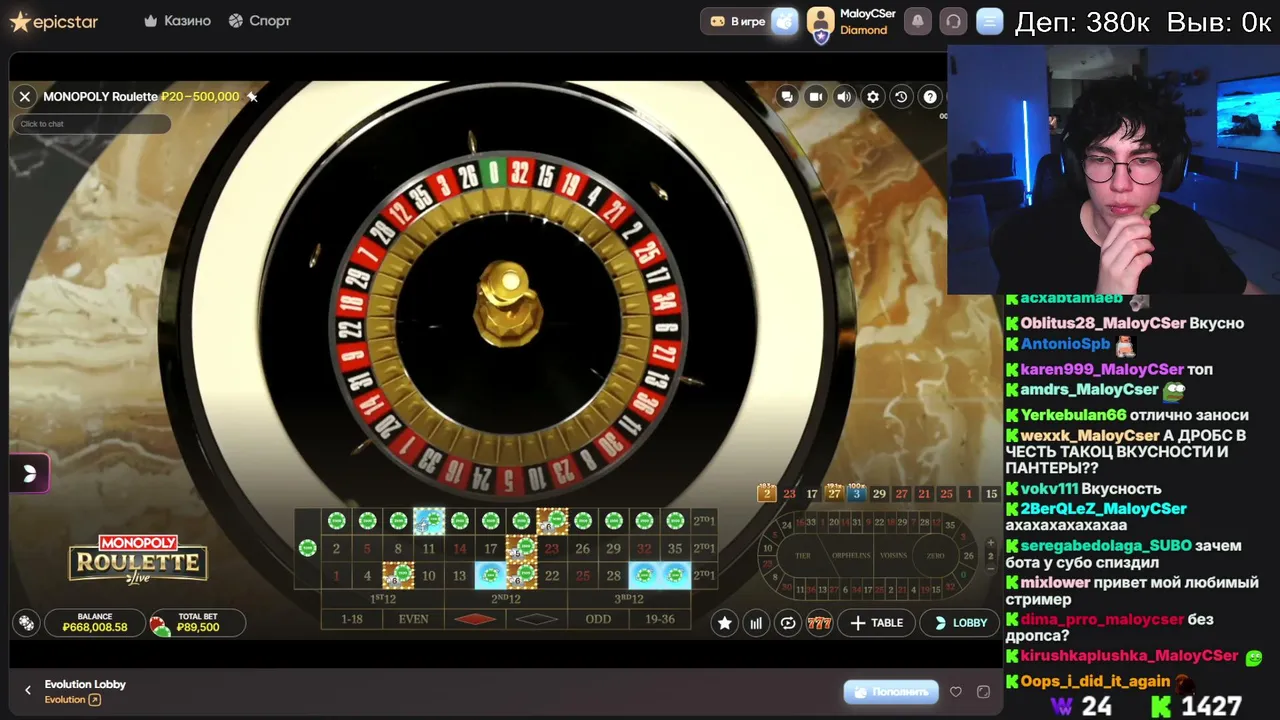Toggle fullscreen mode icon
Image resolution: width=1280 pixels, height=720 pixels.
pos(983,691)
